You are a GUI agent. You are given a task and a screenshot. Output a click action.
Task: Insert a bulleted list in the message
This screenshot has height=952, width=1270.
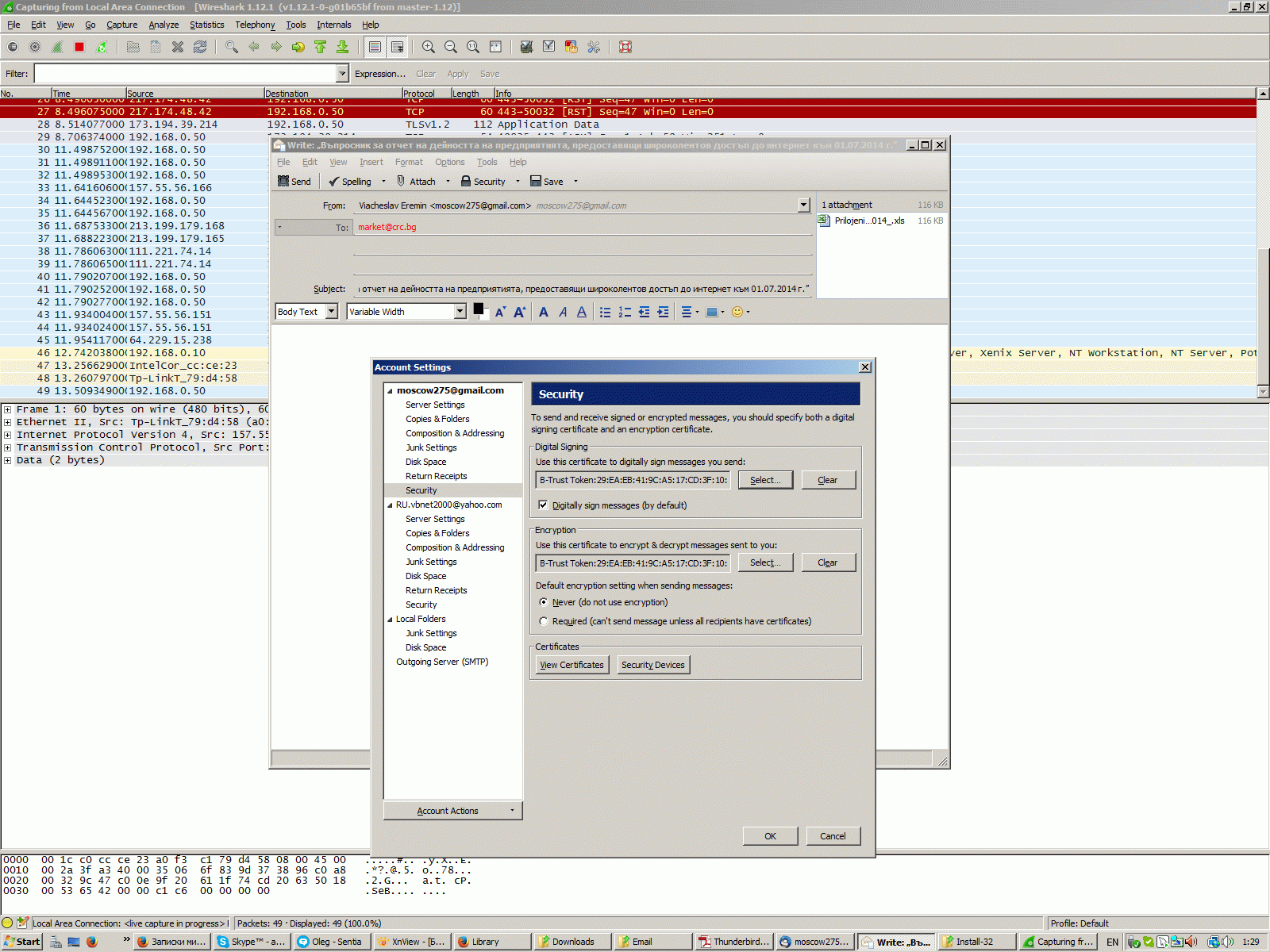(x=605, y=312)
